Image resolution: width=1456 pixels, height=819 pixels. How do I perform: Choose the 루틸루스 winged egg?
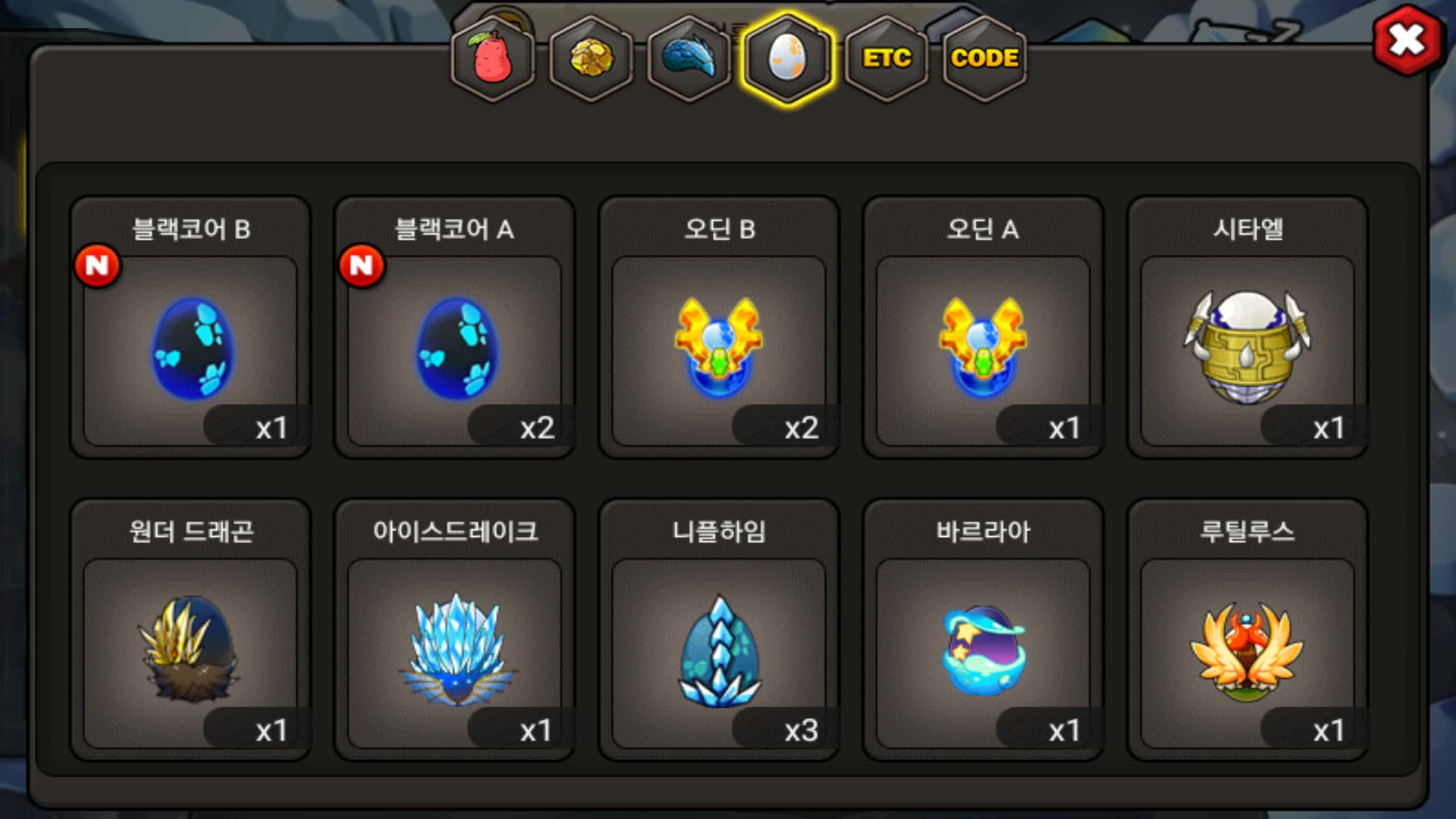[1247, 630]
